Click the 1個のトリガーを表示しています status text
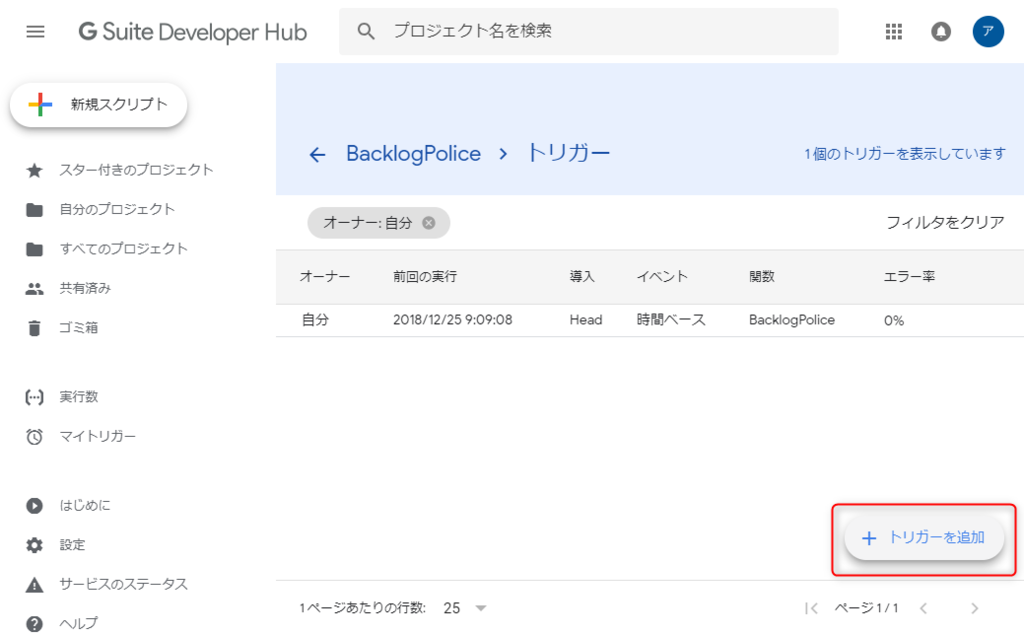Screen dimensions: 1024x636 tap(904, 153)
